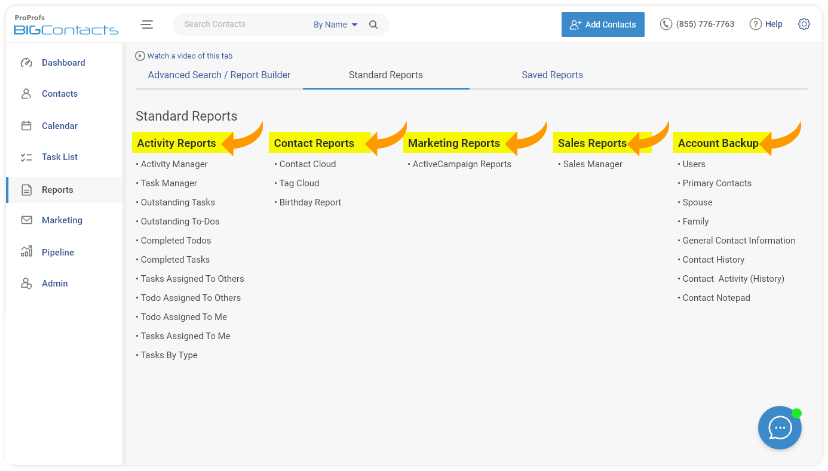Open Tasks Assigned To Others report
The width and height of the screenshot is (828, 471).
[192, 279]
